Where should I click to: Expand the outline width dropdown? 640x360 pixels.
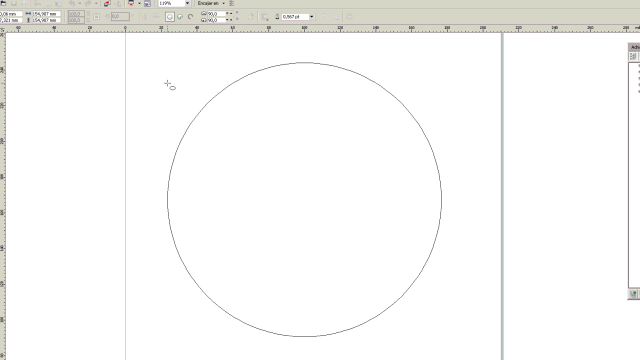[312, 17]
